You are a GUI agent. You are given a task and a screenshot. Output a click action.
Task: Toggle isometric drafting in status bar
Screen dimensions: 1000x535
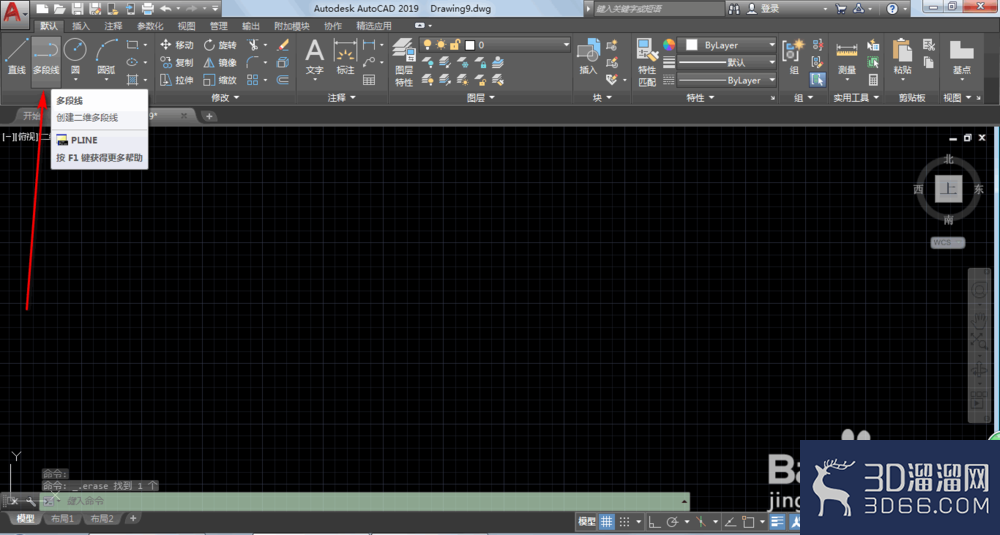pos(701,521)
